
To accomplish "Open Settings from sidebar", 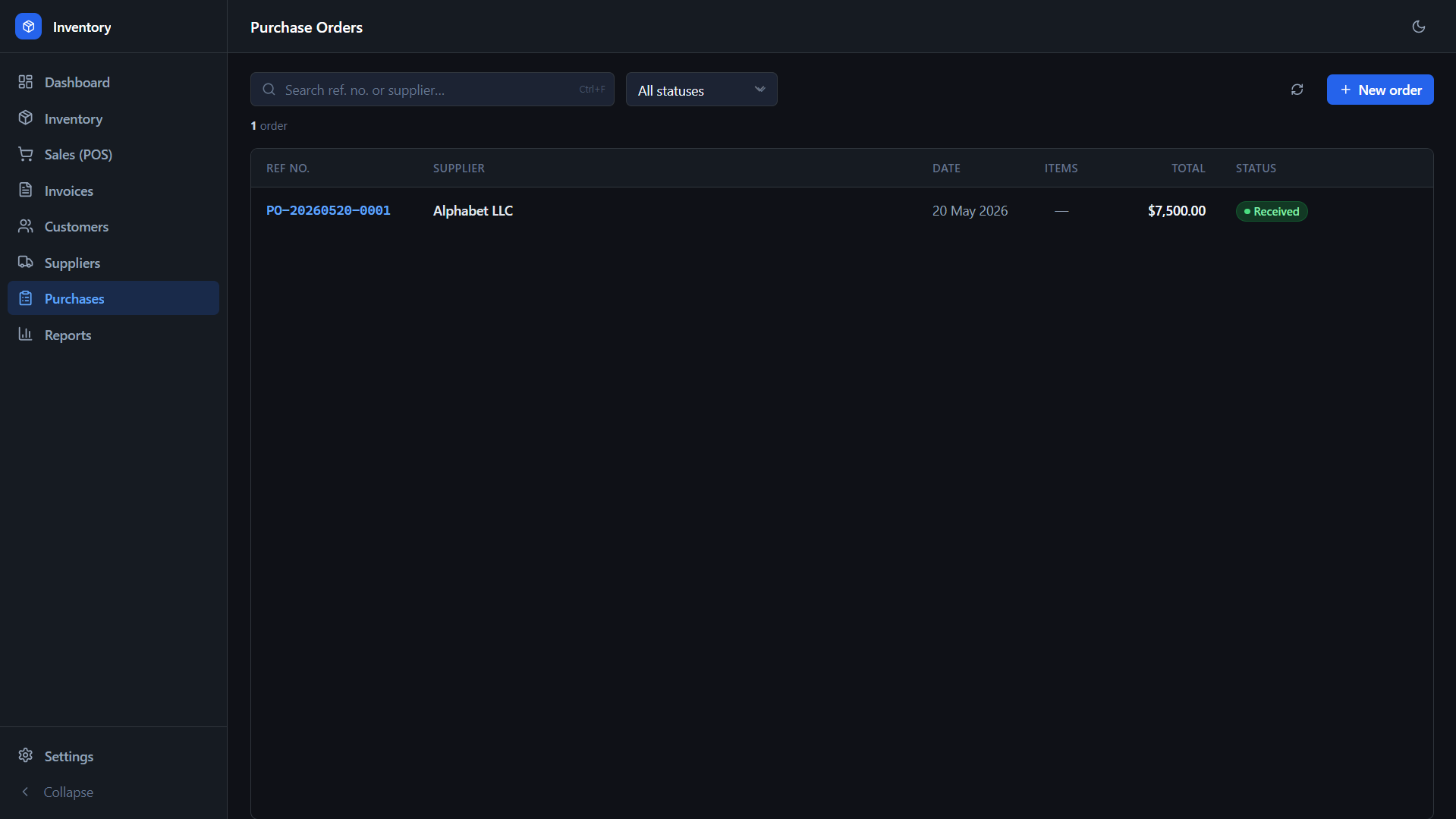I will coord(113,756).
